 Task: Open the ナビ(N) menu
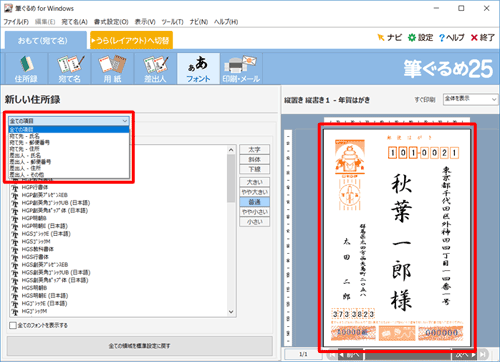[199, 22]
